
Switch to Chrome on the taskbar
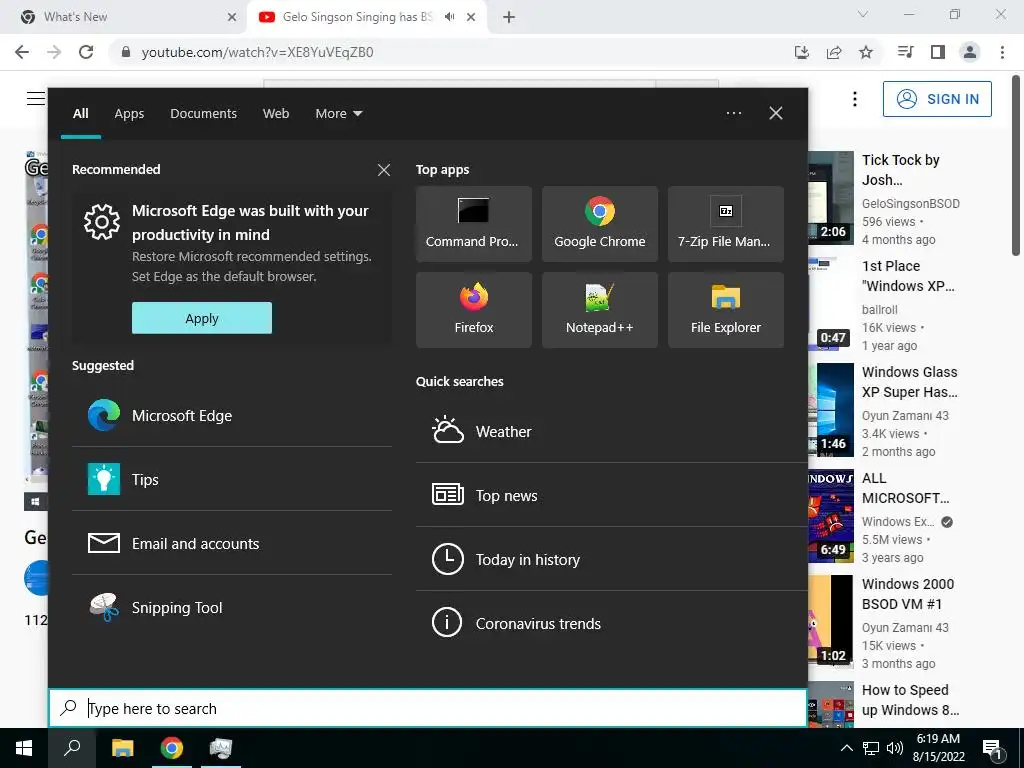pyautogui.click(x=172, y=748)
